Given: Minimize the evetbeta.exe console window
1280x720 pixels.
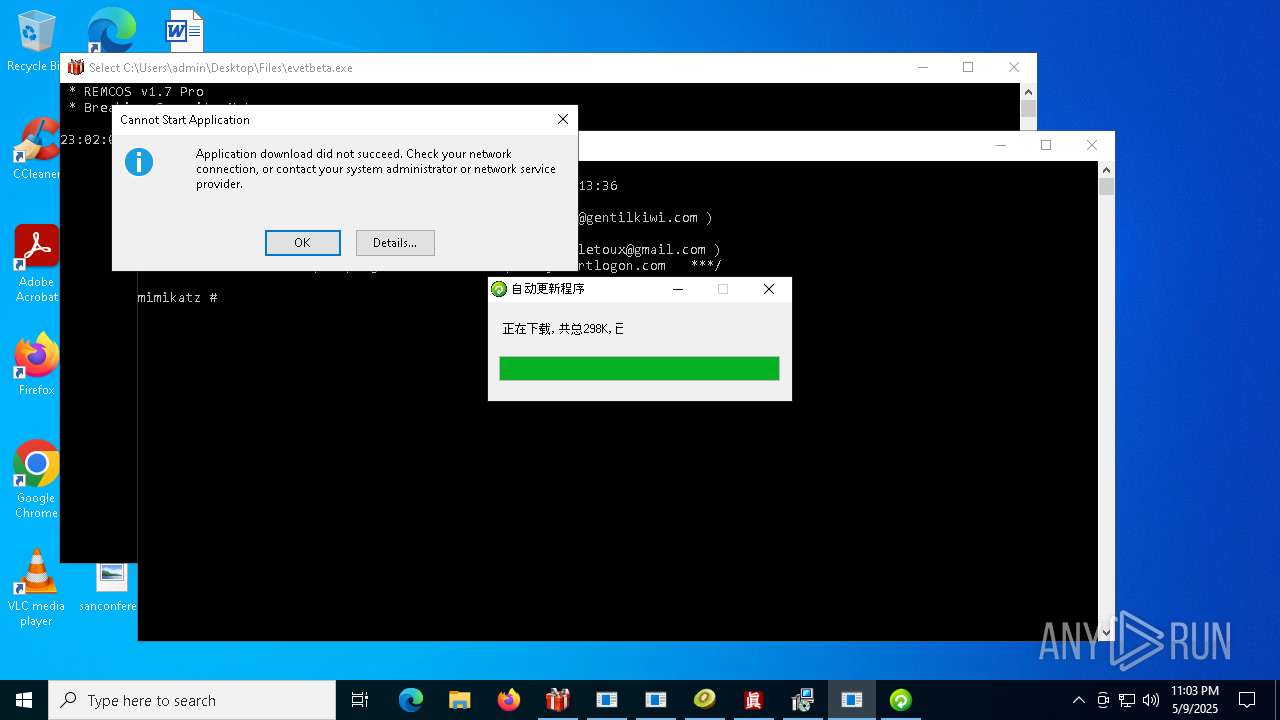Looking at the screenshot, I should (x=921, y=67).
